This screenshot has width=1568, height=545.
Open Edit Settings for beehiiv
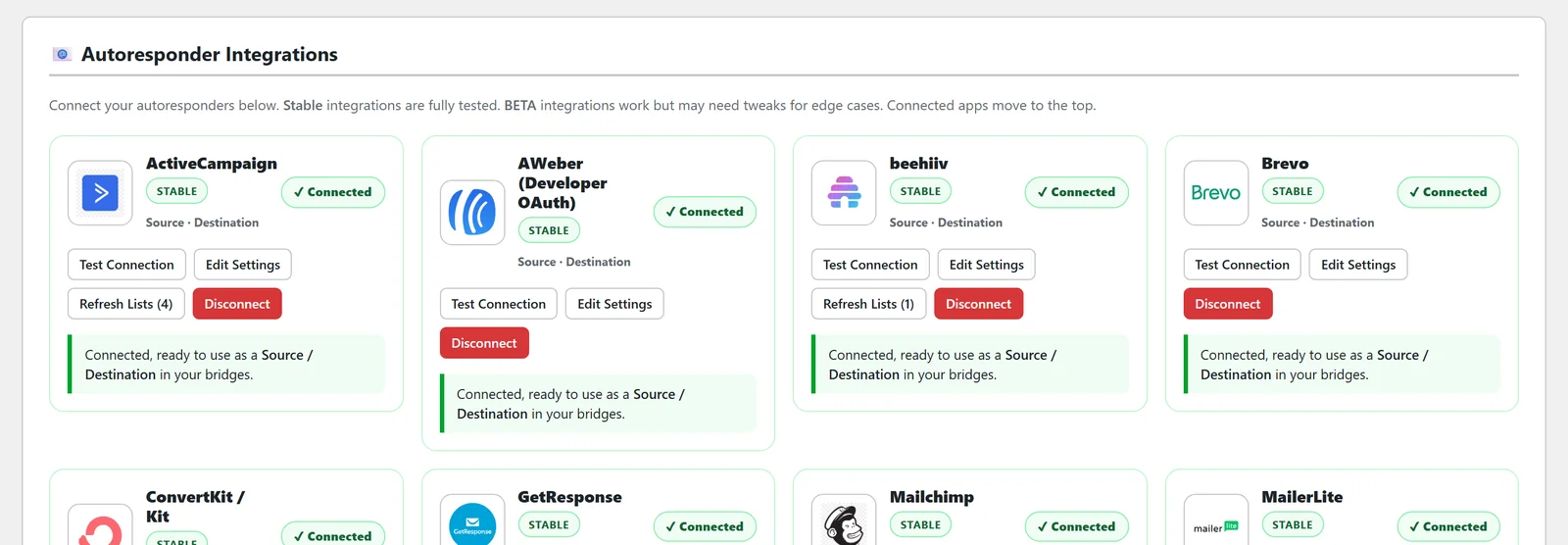click(x=987, y=265)
